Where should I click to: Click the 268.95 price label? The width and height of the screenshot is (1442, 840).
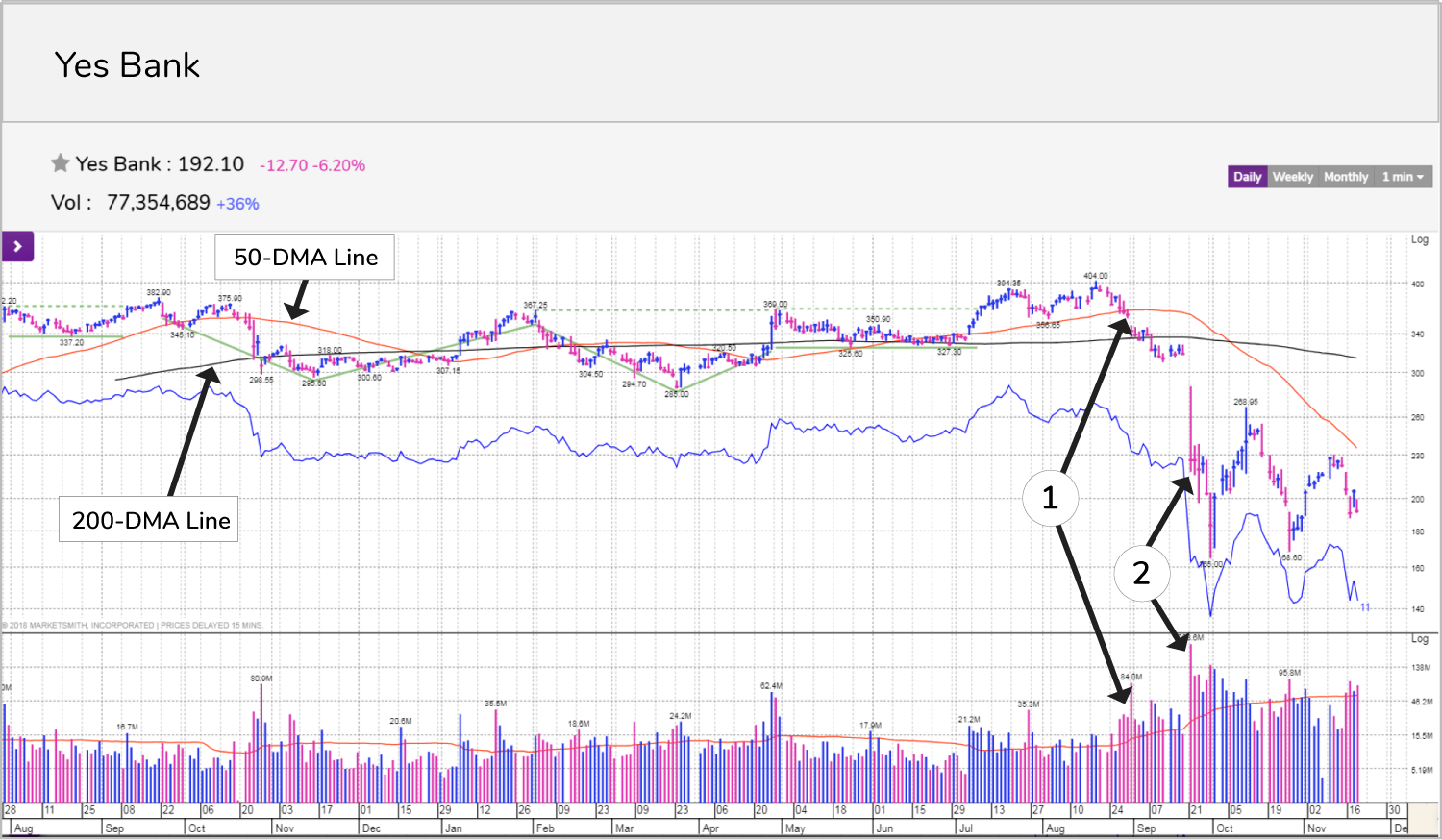pyautogui.click(x=1246, y=402)
